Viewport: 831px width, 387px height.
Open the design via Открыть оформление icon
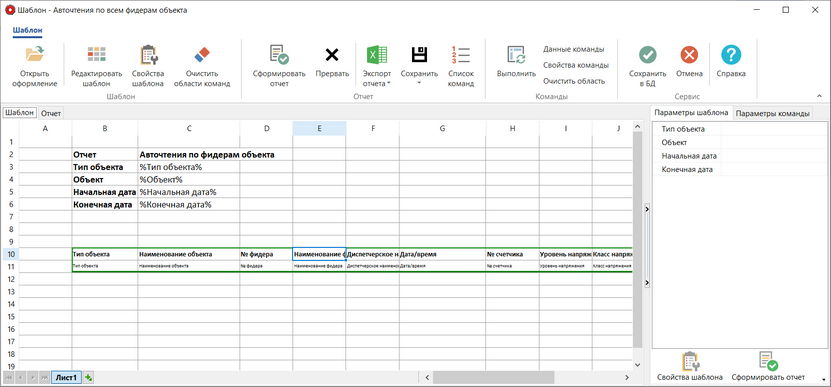point(35,54)
